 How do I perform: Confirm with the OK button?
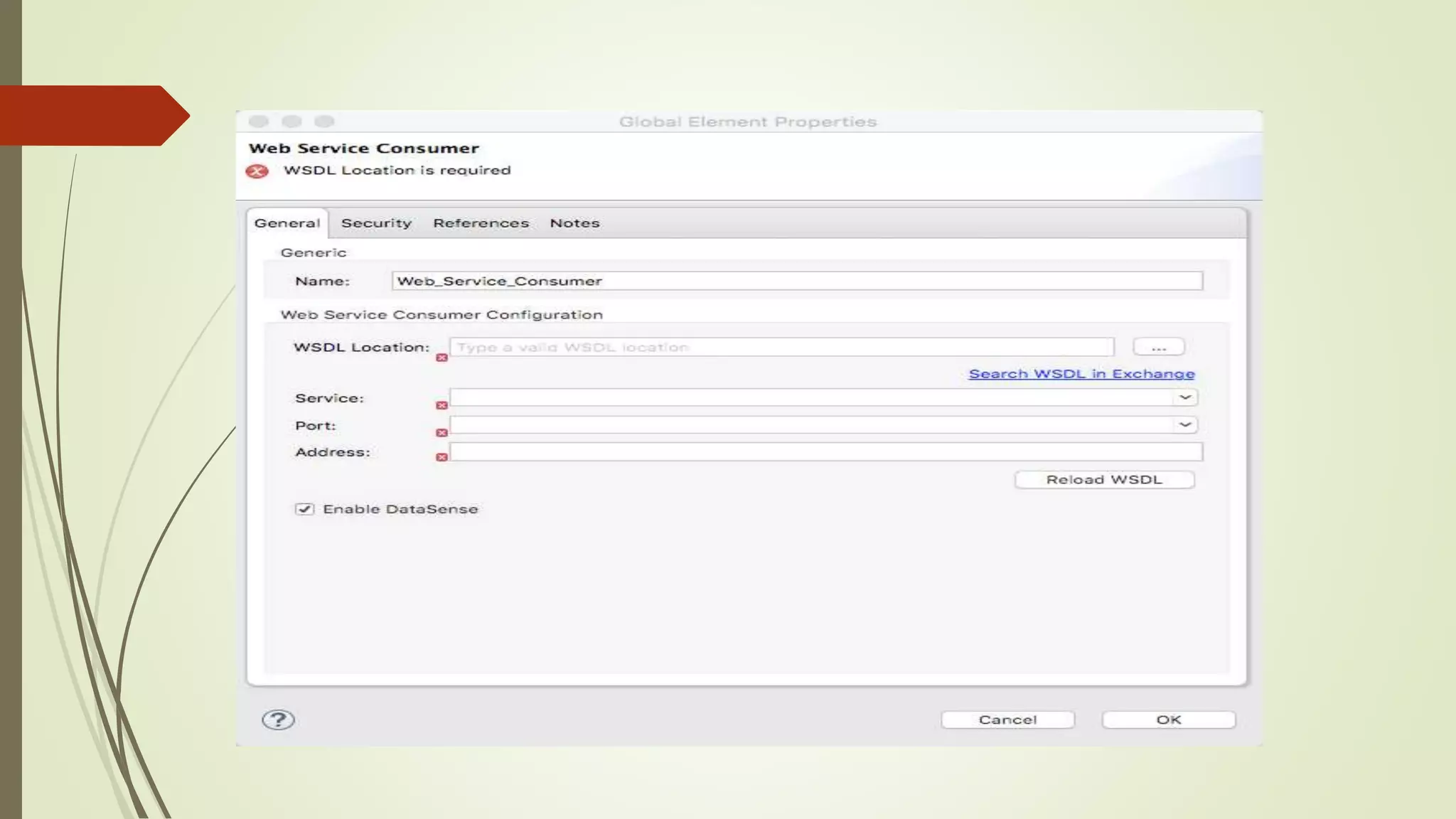click(1168, 719)
